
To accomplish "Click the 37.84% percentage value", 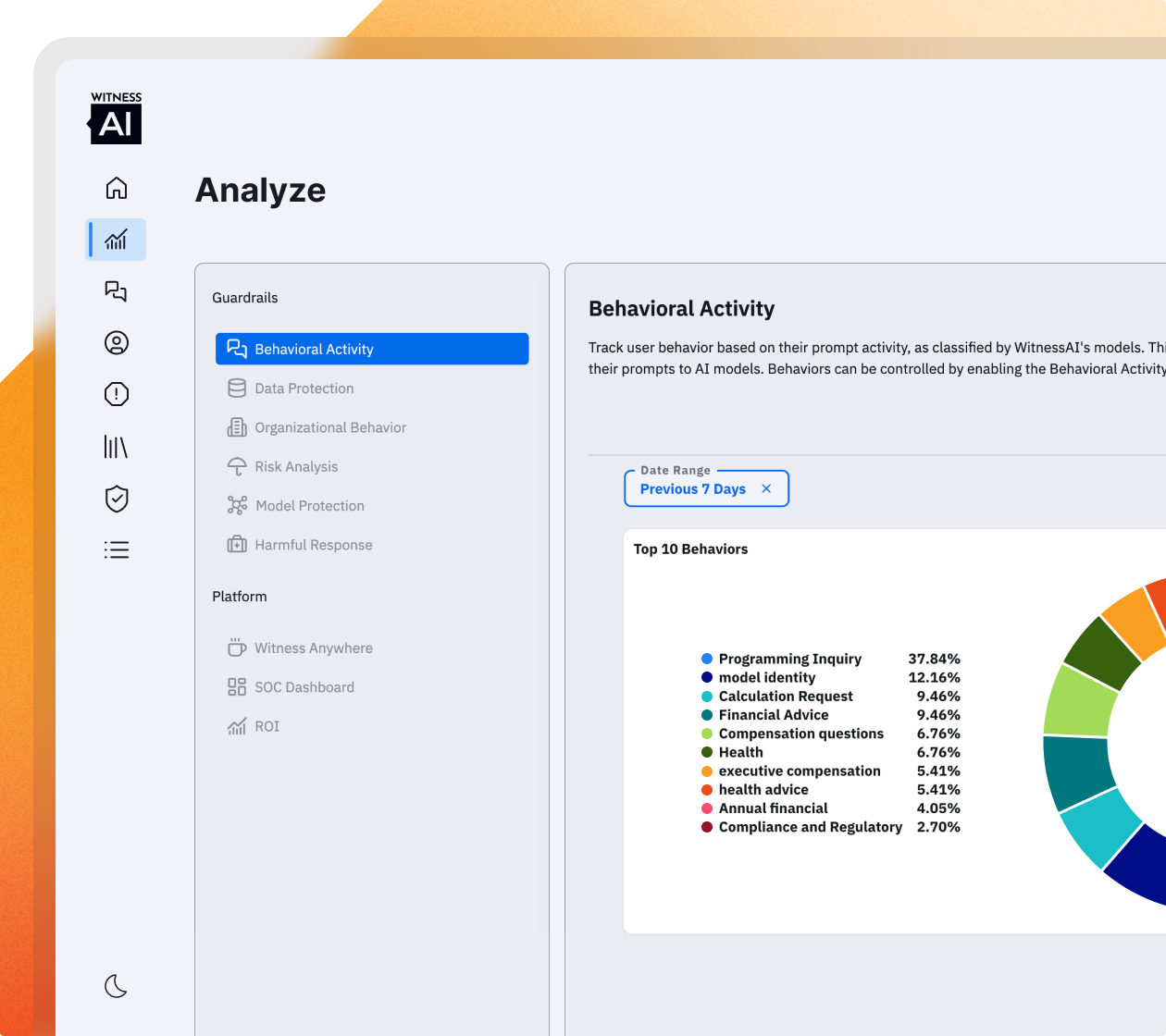I will tap(934, 659).
